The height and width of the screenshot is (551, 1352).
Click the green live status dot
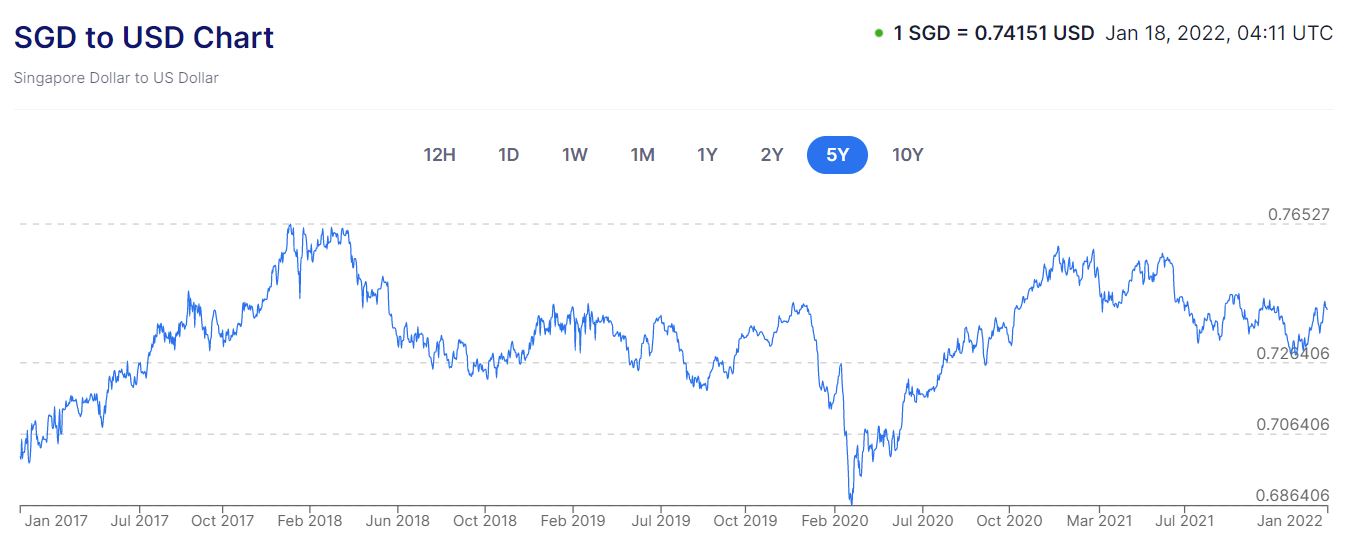(x=878, y=33)
